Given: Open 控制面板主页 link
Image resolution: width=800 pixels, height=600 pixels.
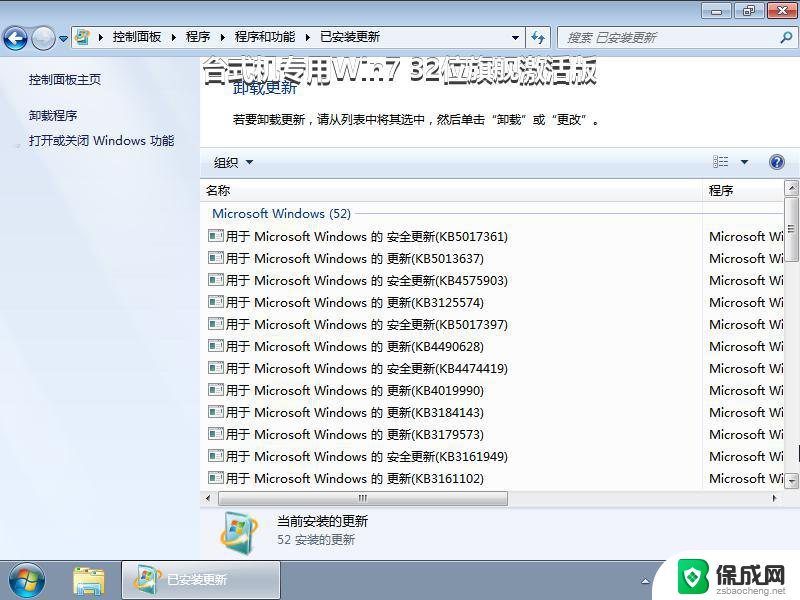Looking at the screenshot, I should pos(65,80).
